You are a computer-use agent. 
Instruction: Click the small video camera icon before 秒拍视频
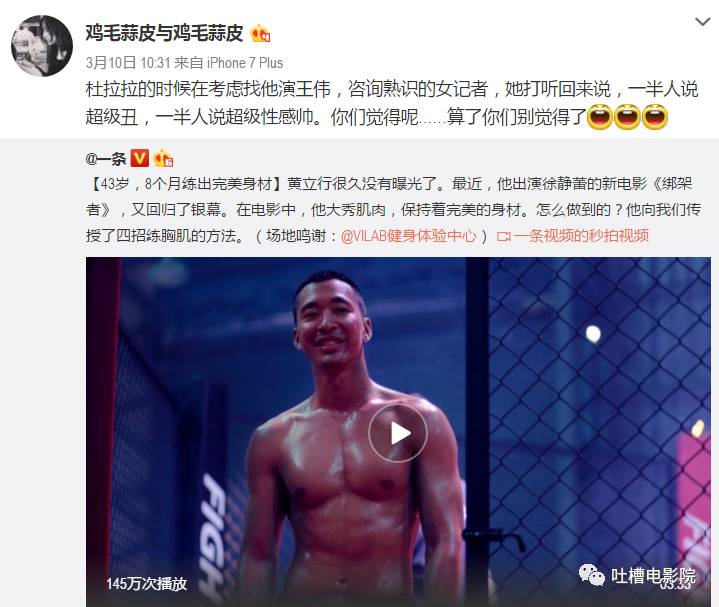click(x=503, y=237)
